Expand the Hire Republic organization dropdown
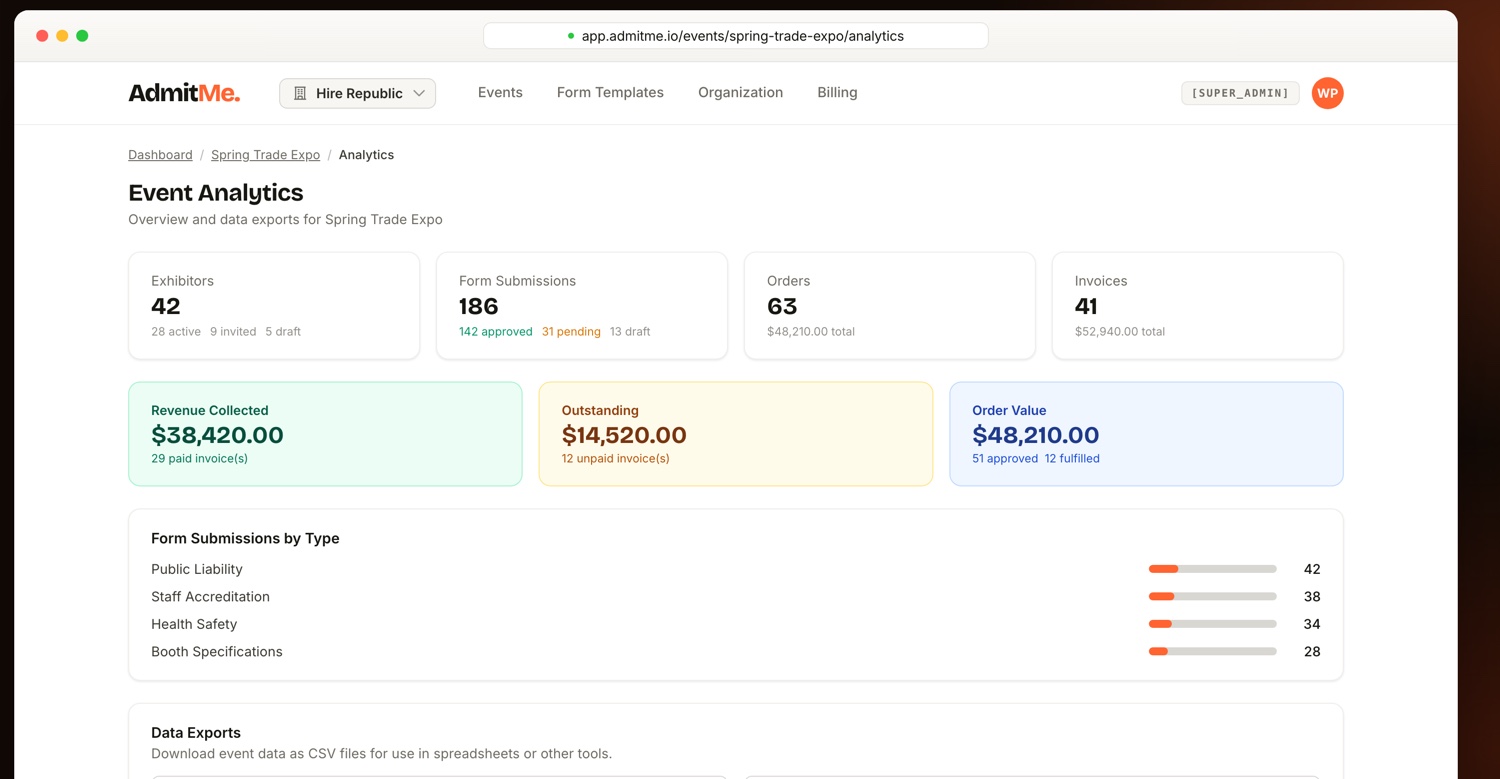Viewport: 1500px width, 779px height. coord(357,93)
